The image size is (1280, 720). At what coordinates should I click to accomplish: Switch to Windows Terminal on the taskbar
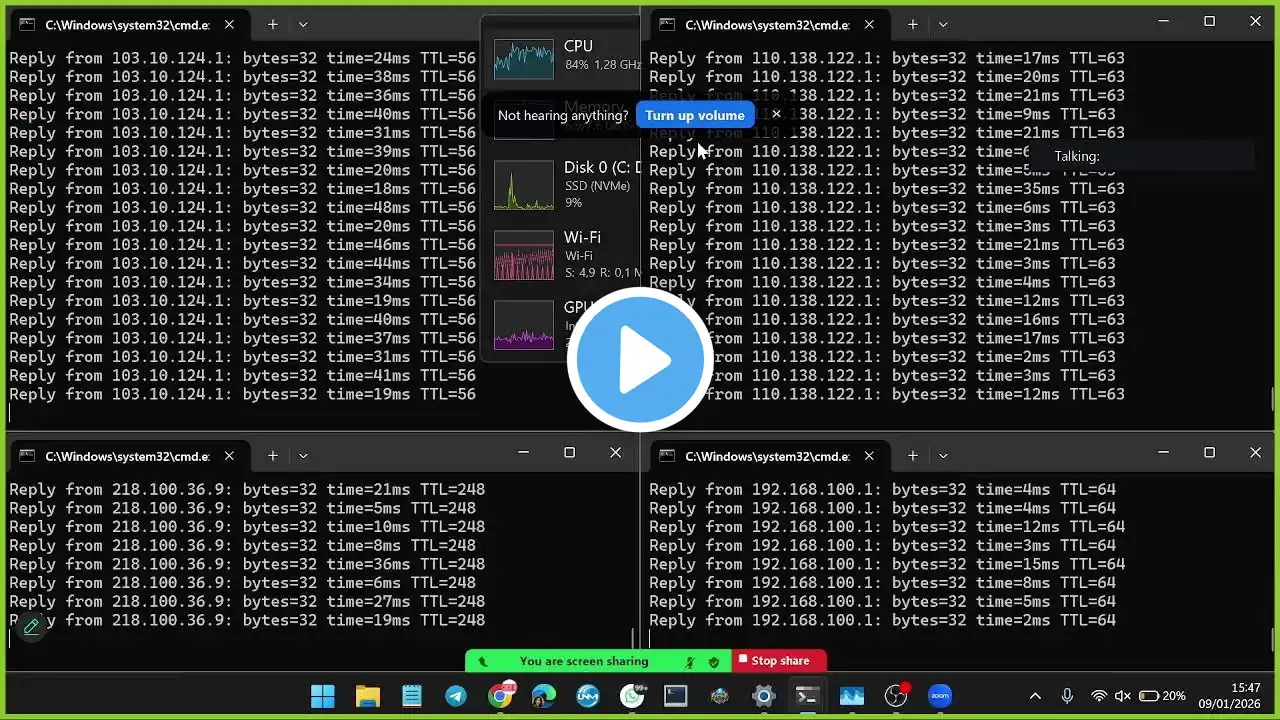click(x=807, y=696)
